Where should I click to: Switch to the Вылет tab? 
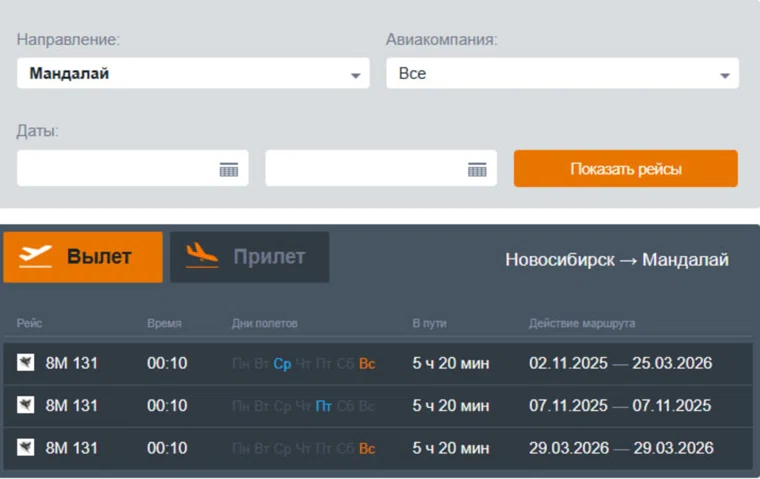(x=83, y=257)
